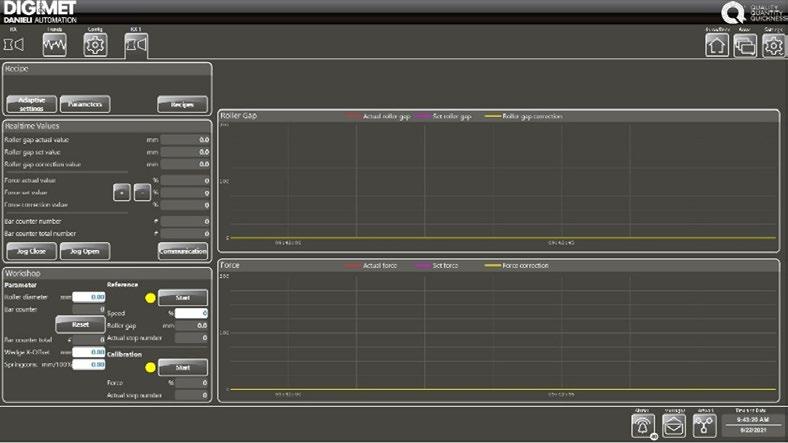Go to the home screen via house icon

coord(717,45)
